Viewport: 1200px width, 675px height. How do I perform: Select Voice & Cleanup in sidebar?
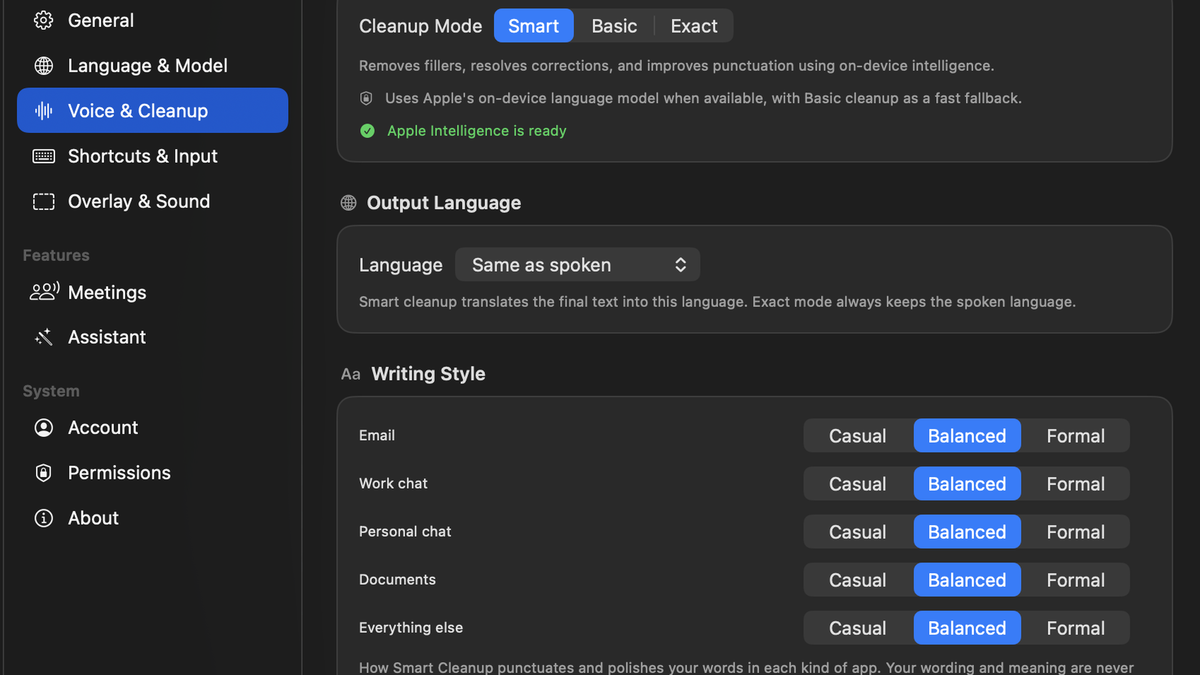[152, 111]
